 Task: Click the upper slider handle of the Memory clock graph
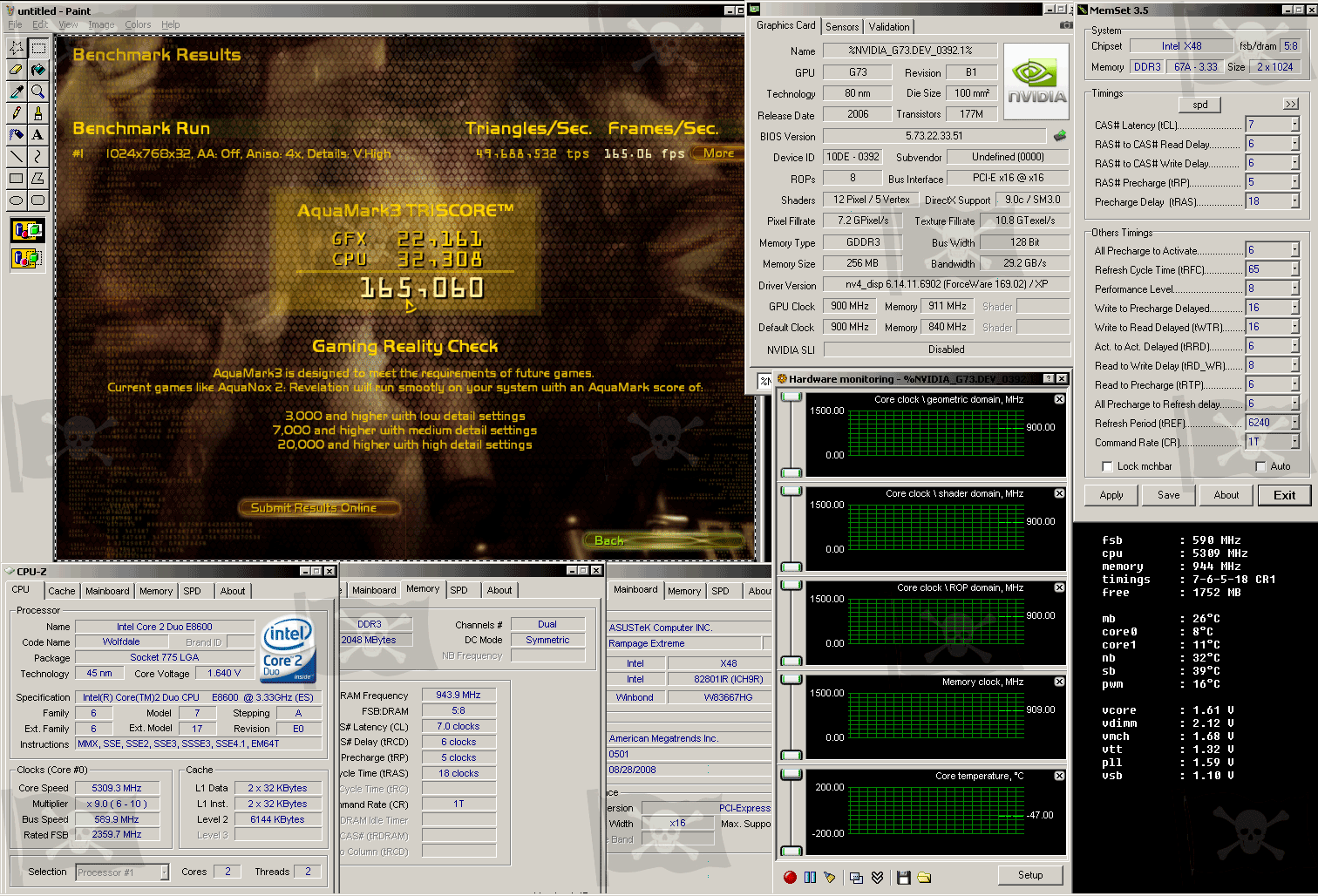pyautogui.click(x=791, y=680)
